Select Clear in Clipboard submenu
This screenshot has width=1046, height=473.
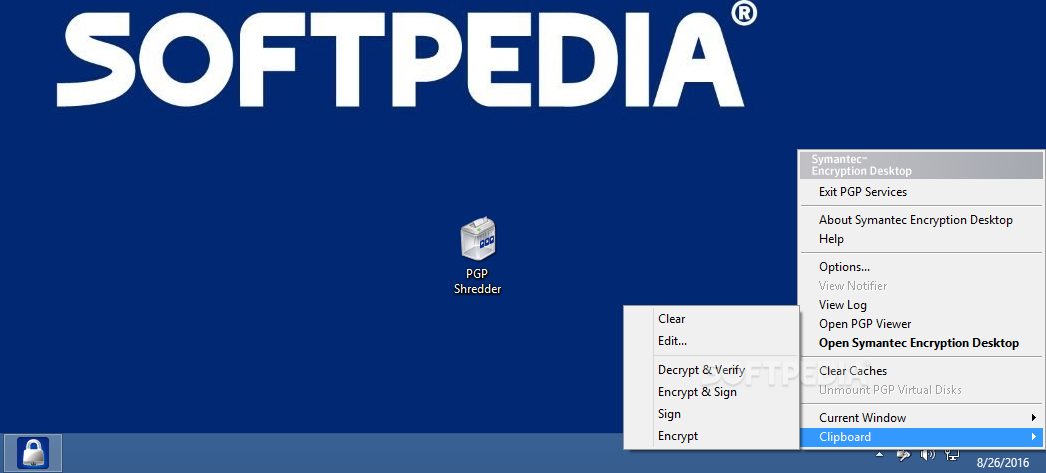pyautogui.click(x=711, y=320)
